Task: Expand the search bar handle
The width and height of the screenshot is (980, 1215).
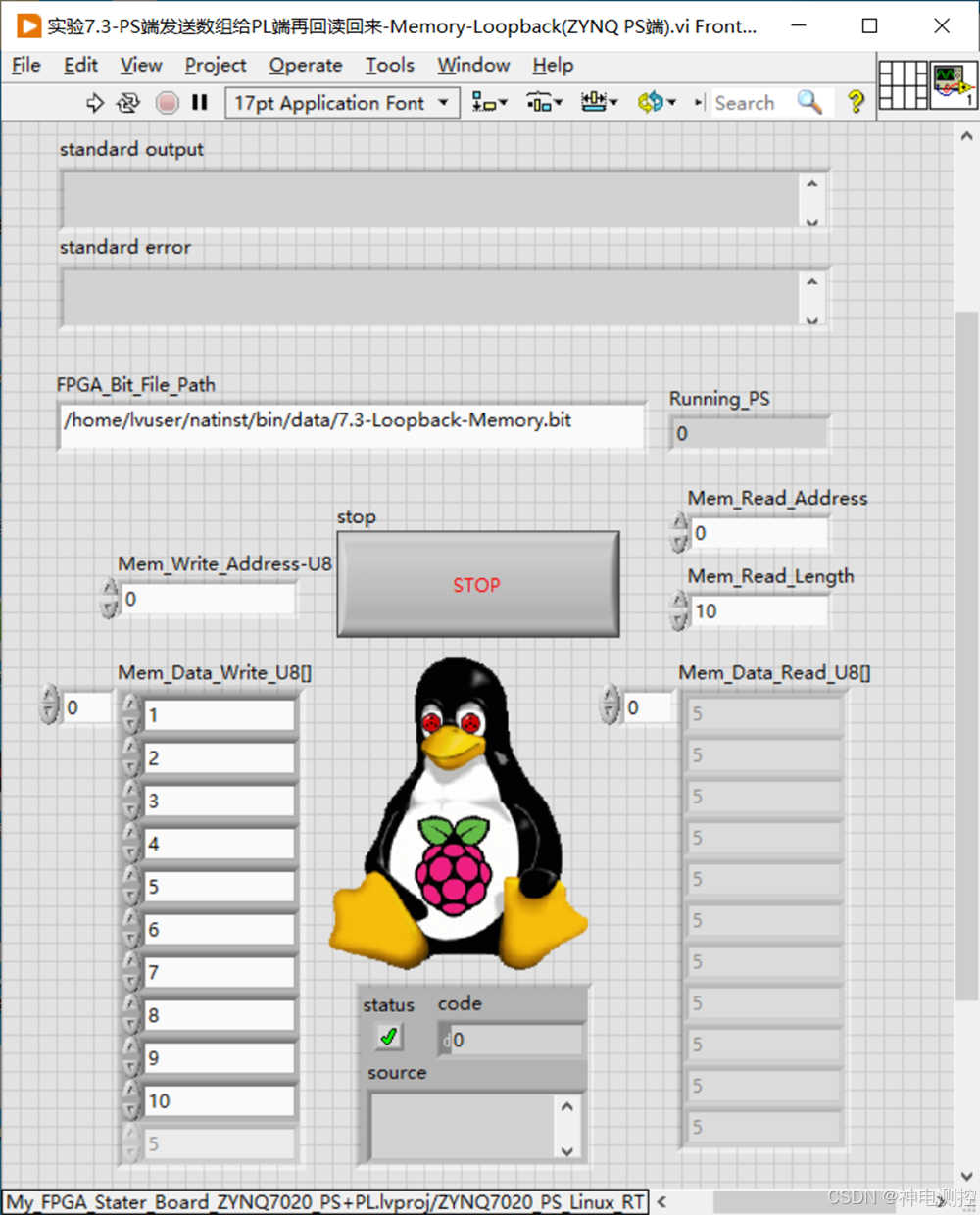Action: [x=699, y=102]
